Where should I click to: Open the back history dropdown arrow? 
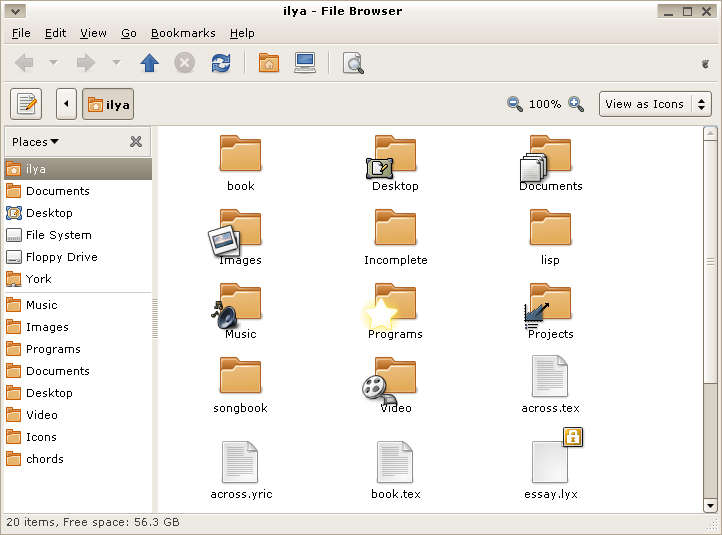(x=54, y=63)
